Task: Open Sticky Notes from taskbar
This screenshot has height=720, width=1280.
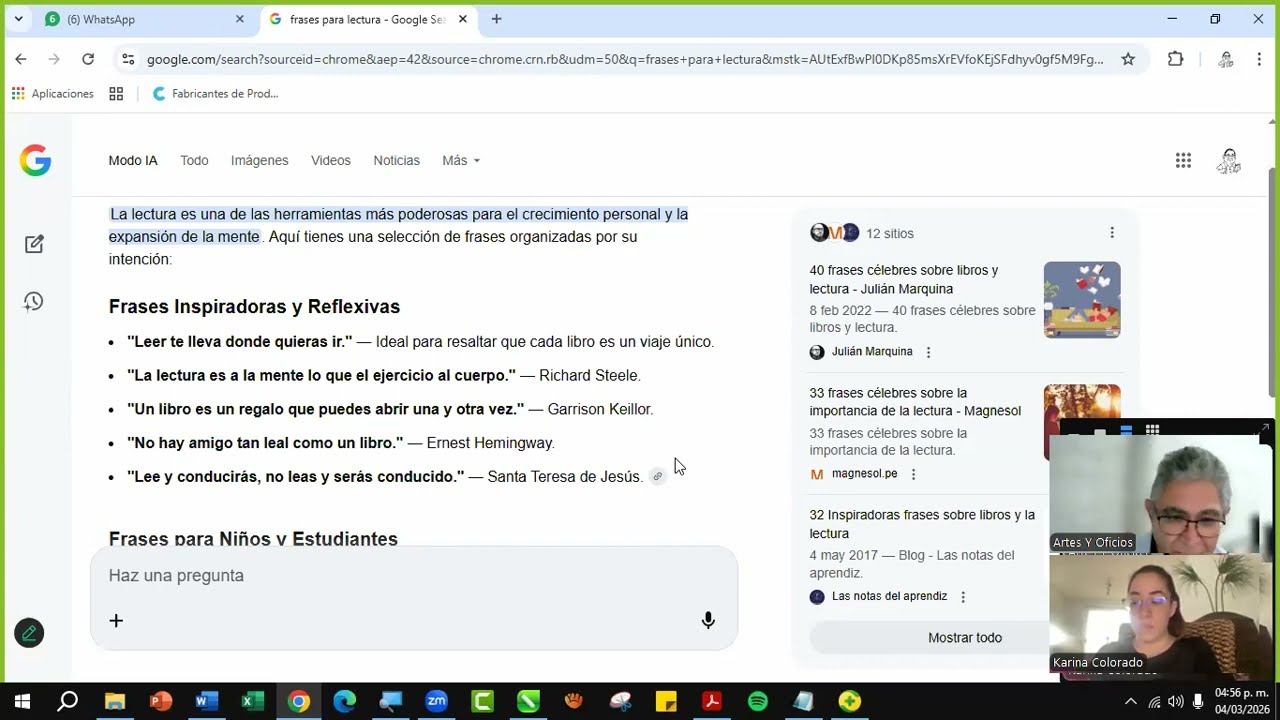Action: (666, 701)
